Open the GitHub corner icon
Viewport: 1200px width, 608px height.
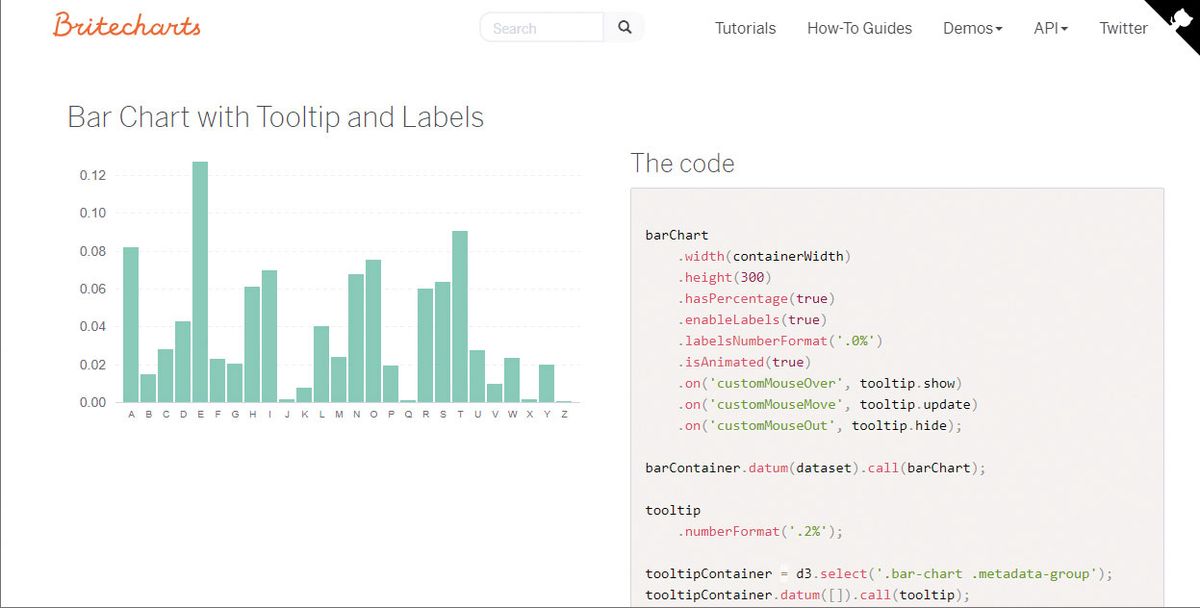(x=1178, y=18)
